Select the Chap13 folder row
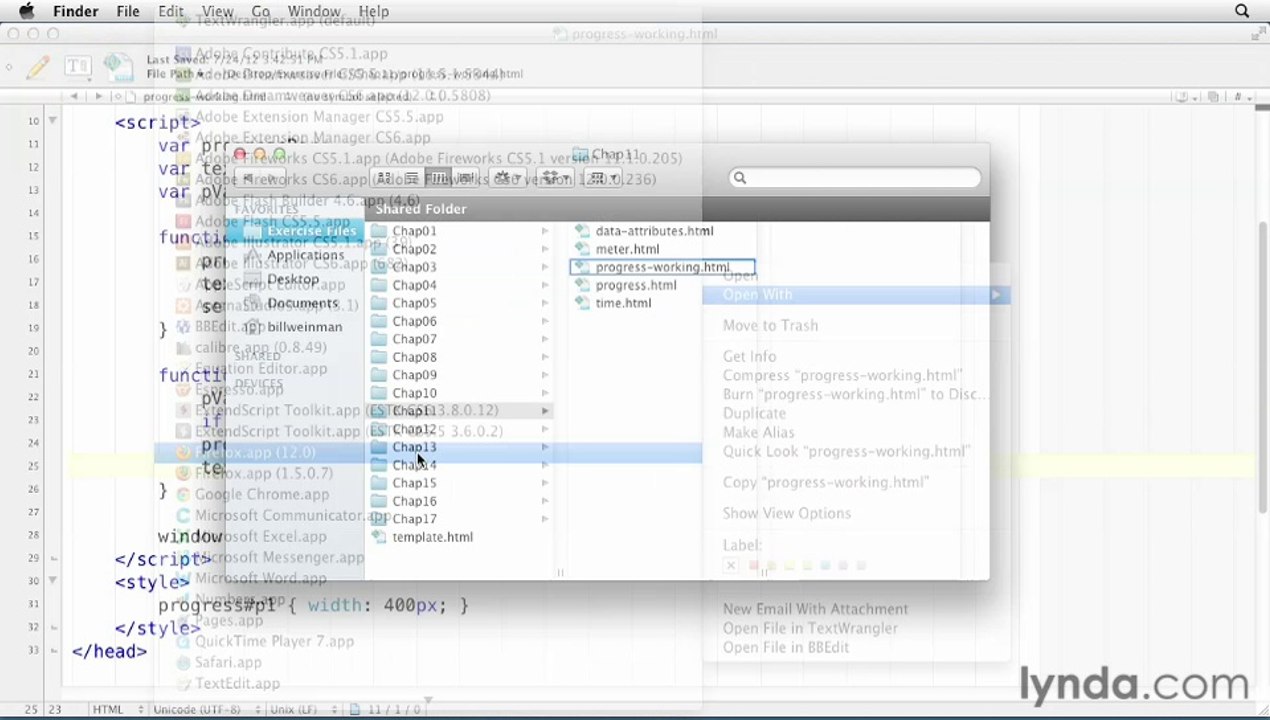This screenshot has width=1270, height=720. point(460,447)
